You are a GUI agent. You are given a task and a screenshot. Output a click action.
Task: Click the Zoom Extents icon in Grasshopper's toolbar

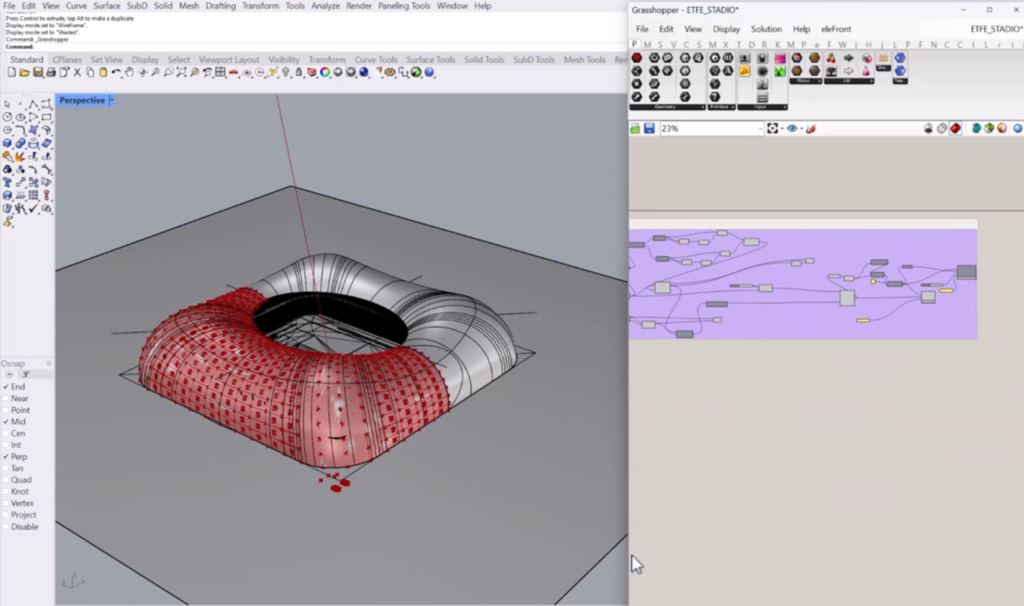point(774,129)
